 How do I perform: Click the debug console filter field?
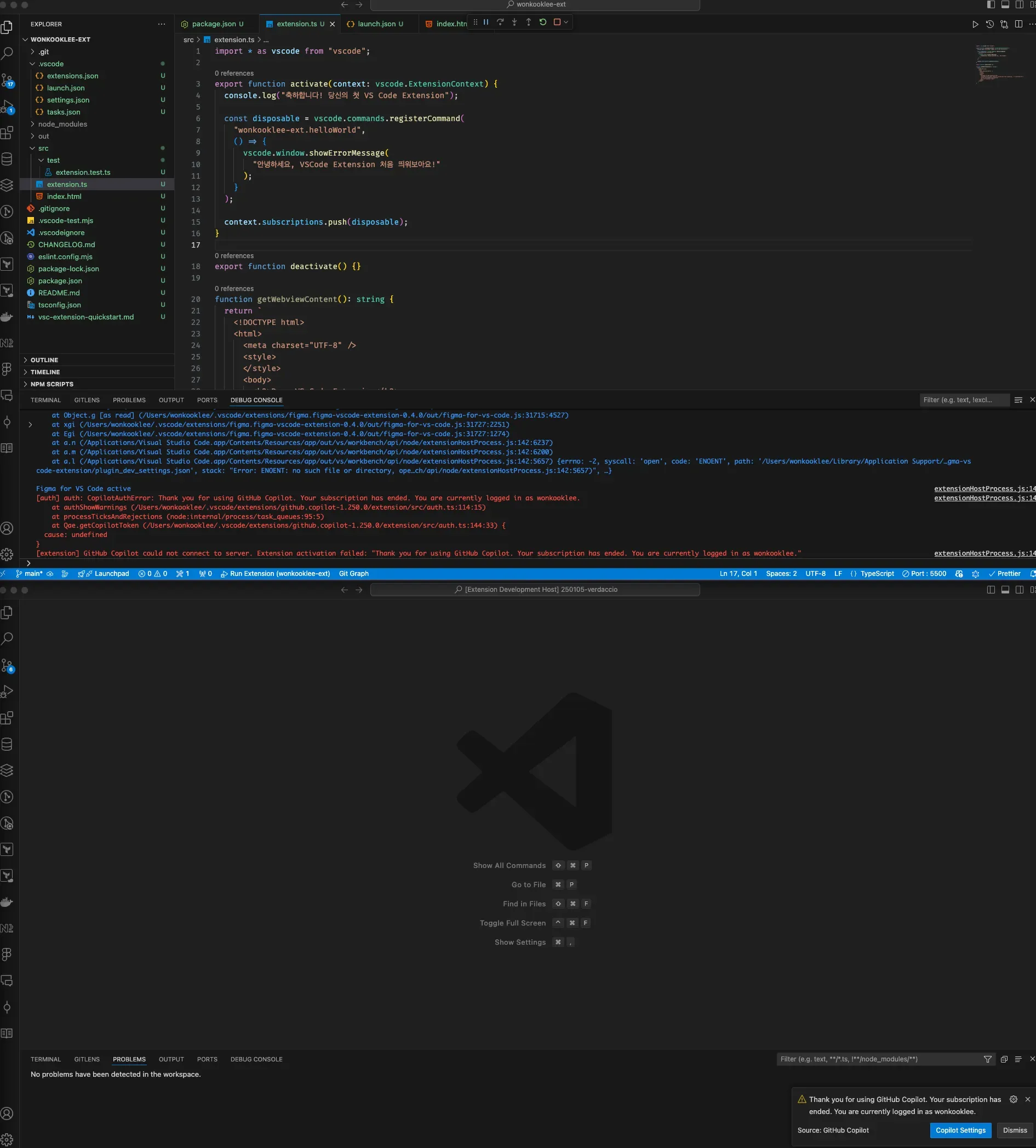(964, 400)
